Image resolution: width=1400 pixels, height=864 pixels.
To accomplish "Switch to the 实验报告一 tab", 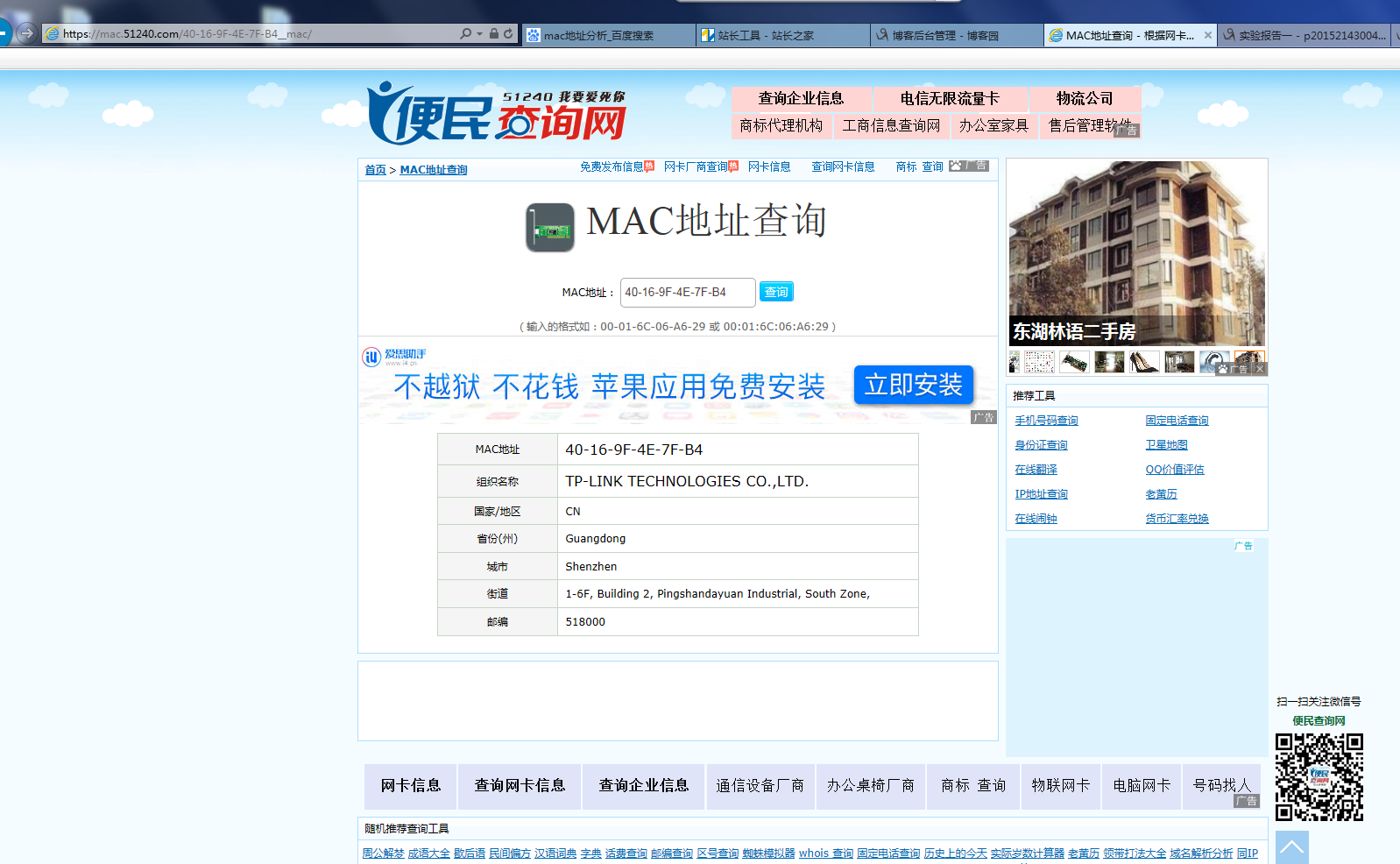I will pyautogui.click(x=1305, y=35).
